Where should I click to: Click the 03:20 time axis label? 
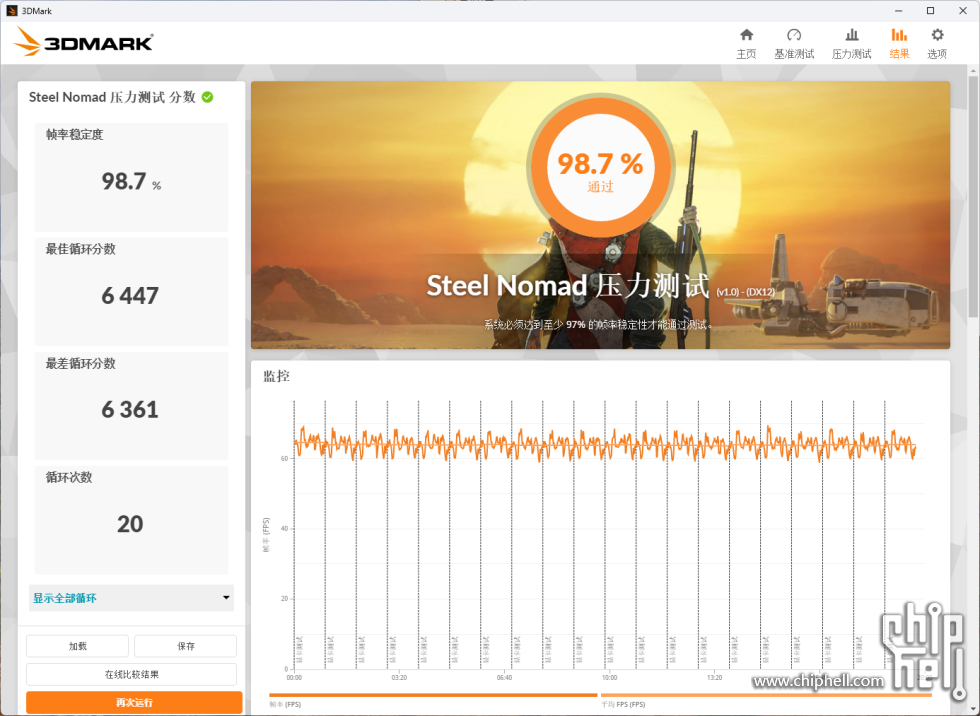pyautogui.click(x=399, y=677)
